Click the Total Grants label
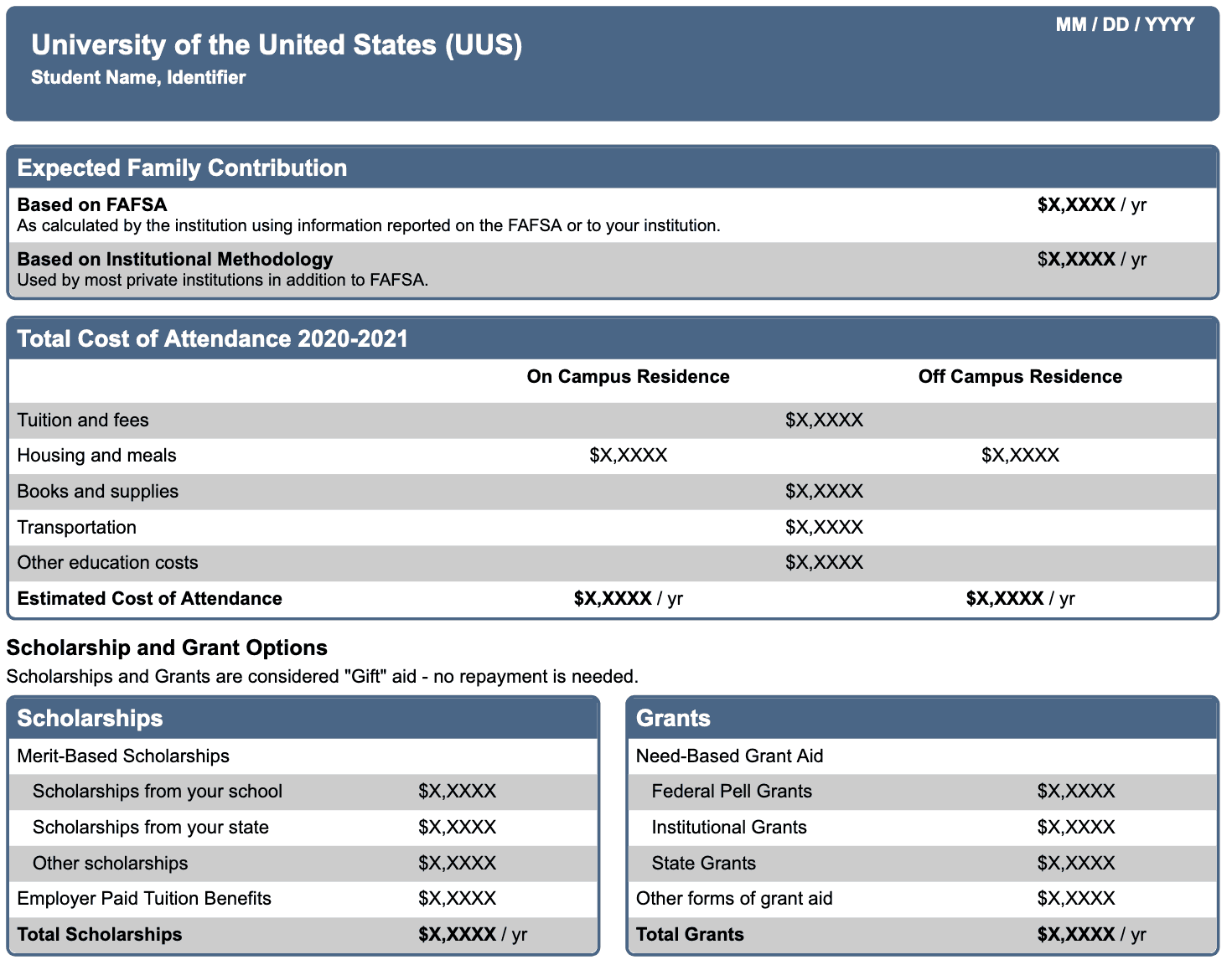Image resolution: width=1232 pixels, height=965 pixels. pos(690,935)
